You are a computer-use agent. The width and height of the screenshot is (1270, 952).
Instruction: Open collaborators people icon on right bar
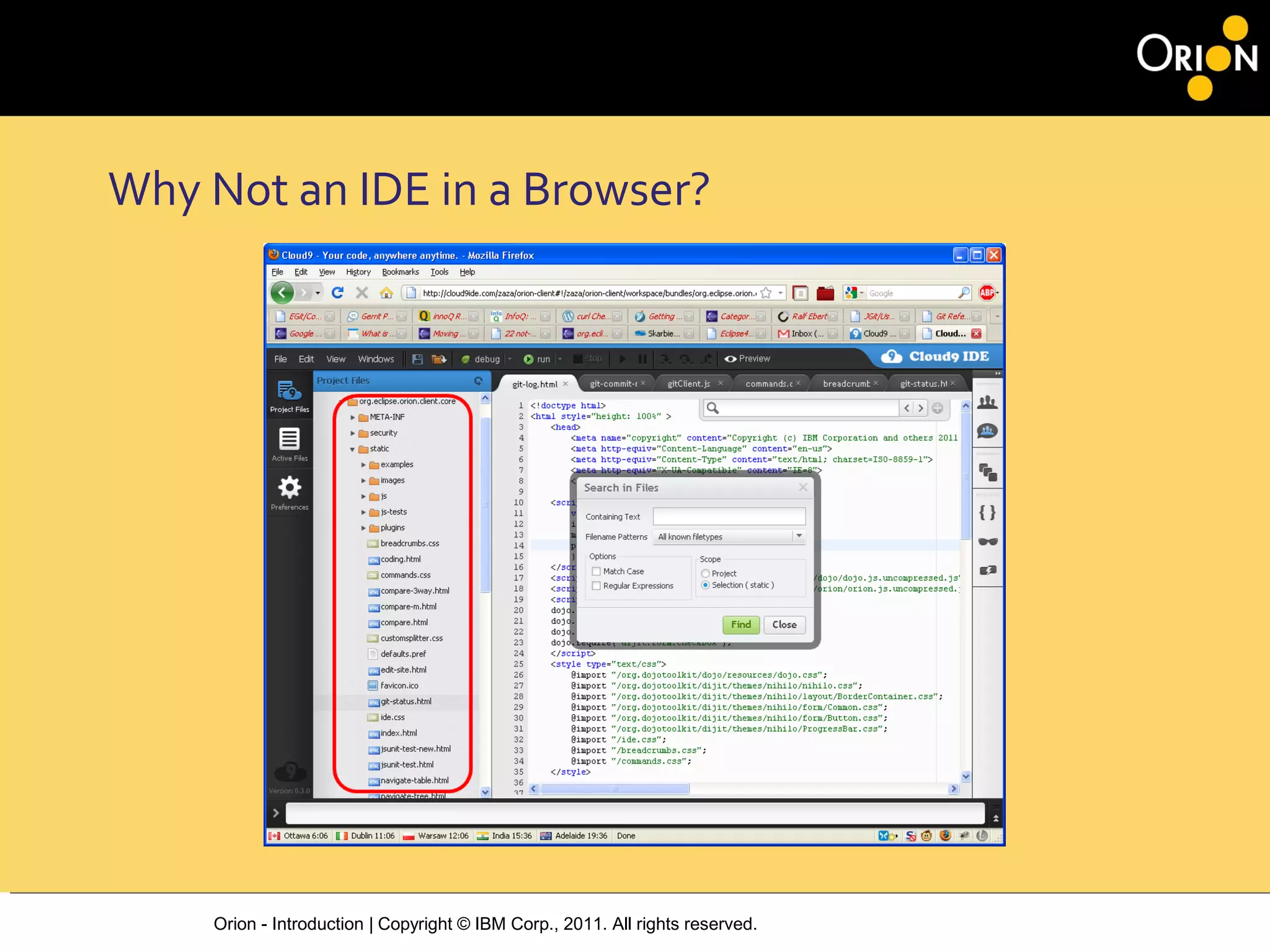pyautogui.click(x=987, y=402)
